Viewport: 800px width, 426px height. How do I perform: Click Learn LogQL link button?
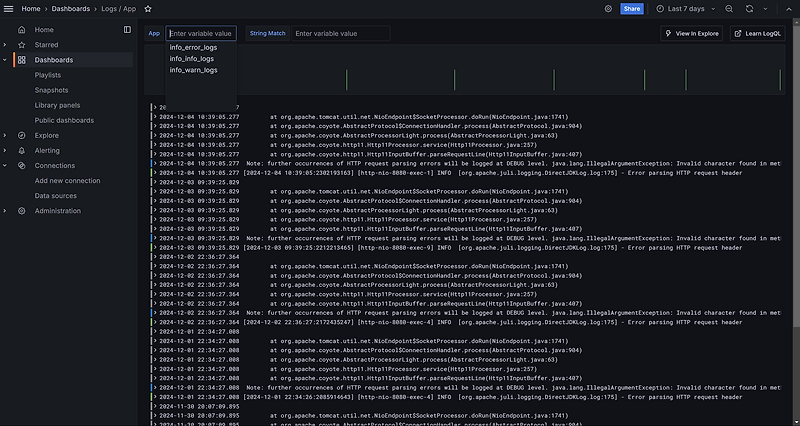click(x=758, y=33)
